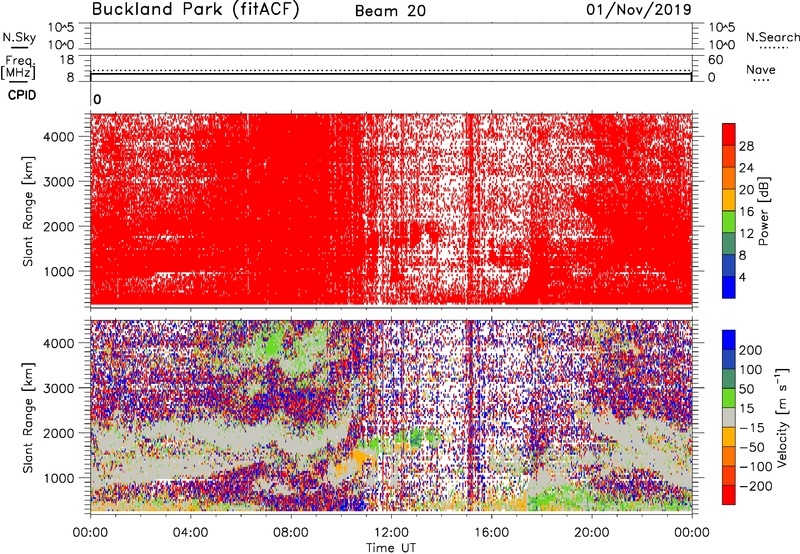Click the 'N.Search' legend label
This screenshot has width=800, height=554.
point(772,37)
